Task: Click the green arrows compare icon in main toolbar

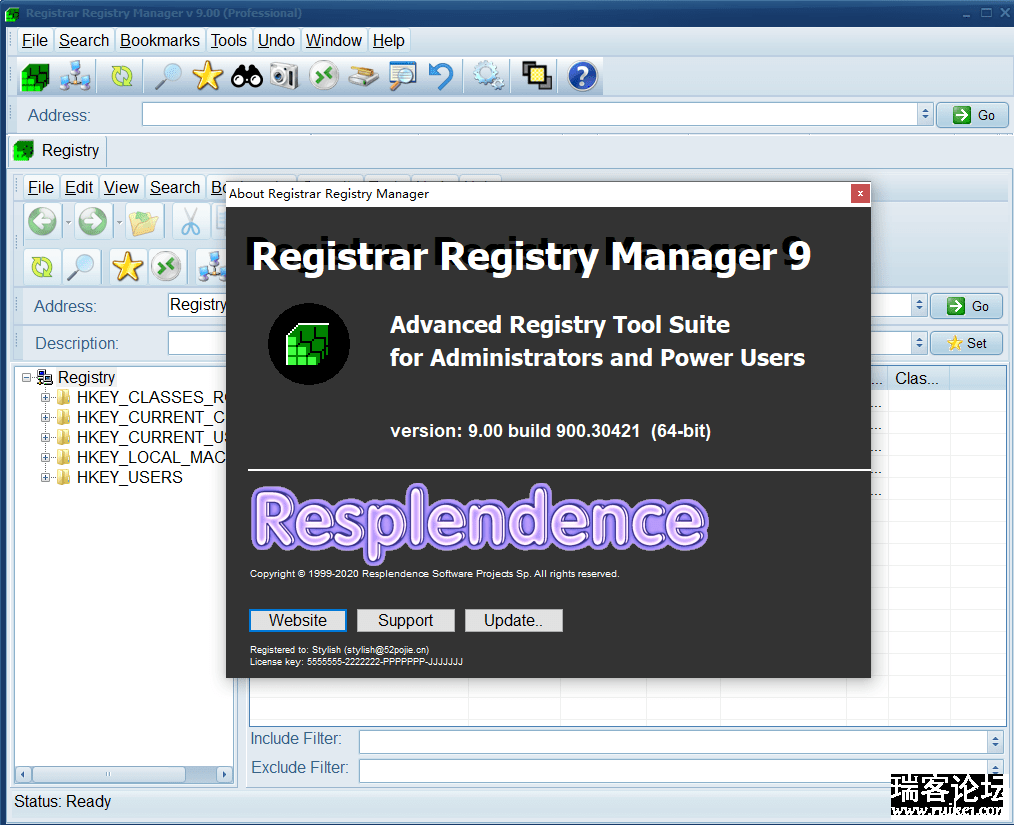Action: click(x=324, y=76)
